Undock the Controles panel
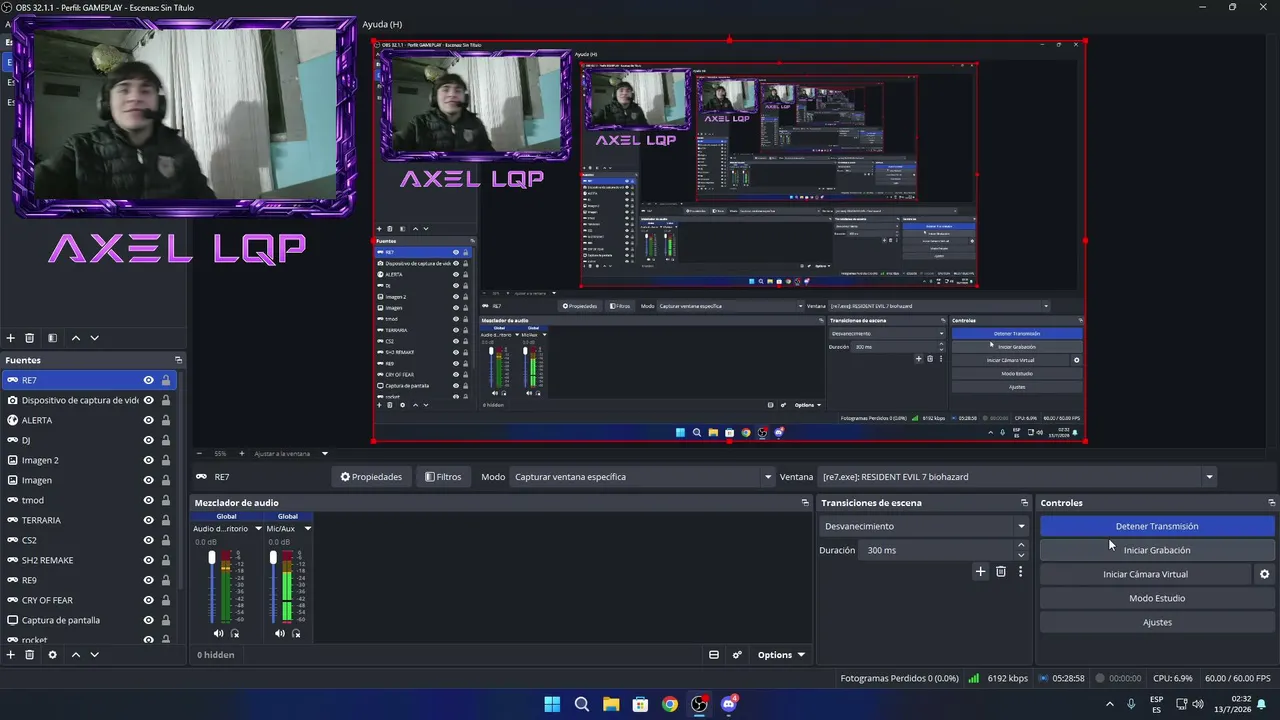Screen dimensions: 1280x720 coord(1271,503)
